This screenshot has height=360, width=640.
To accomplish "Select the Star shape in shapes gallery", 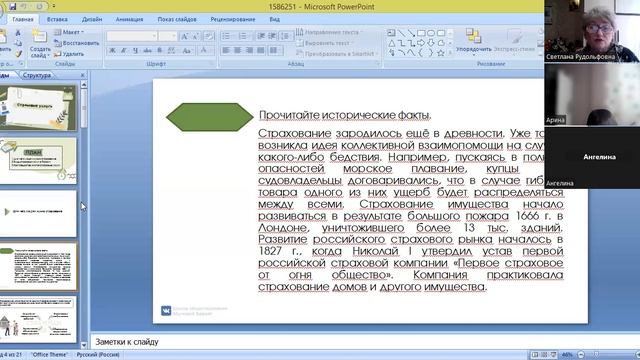I will pyautogui.click(x=441, y=53).
